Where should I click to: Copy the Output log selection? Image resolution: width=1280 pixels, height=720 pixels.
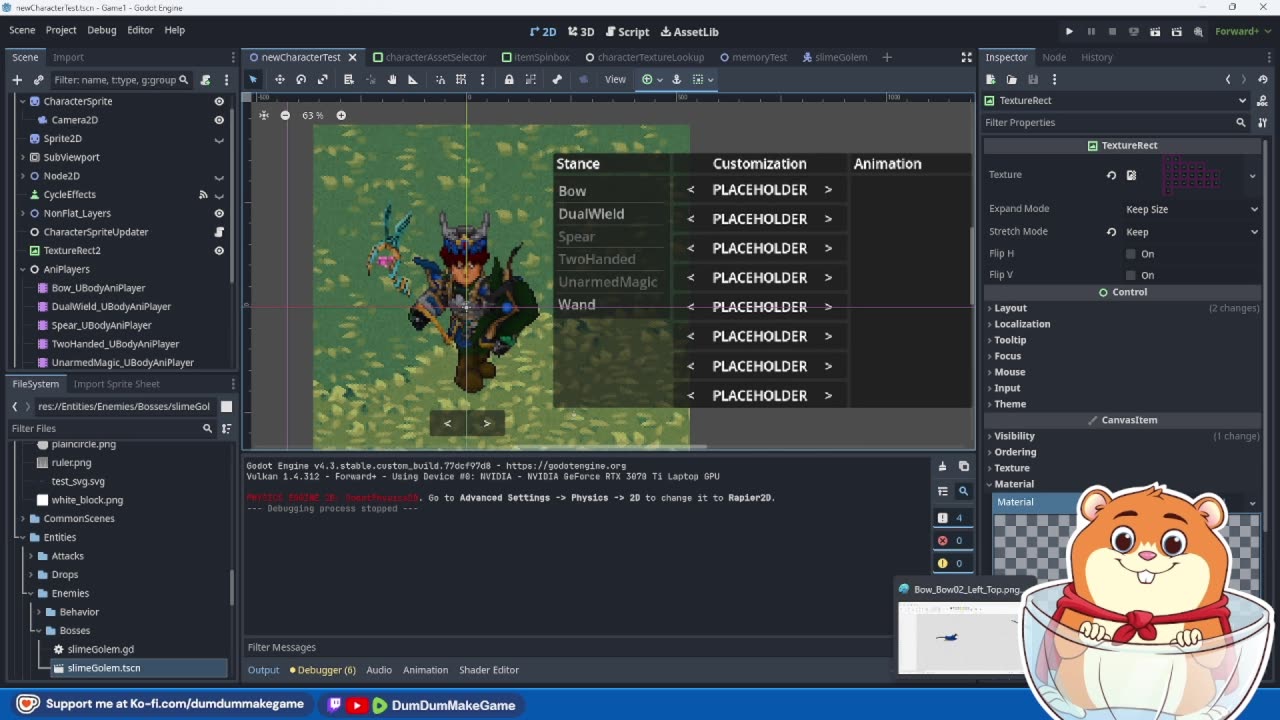point(964,466)
